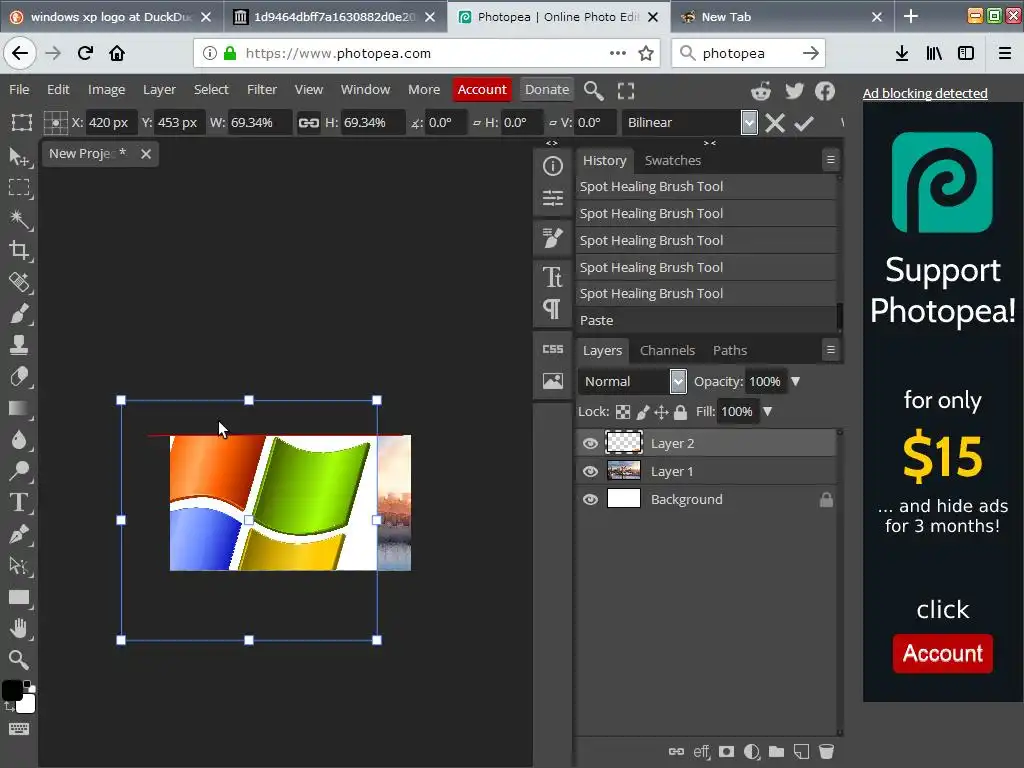The height and width of the screenshot is (768, 1024).
Task: Select the Eraser tool
Action: click(19, 377)
